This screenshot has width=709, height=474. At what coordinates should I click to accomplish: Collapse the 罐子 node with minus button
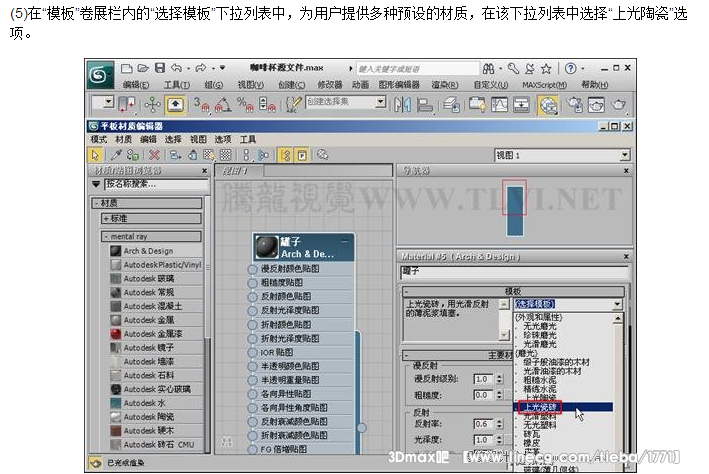coord(345,241)
